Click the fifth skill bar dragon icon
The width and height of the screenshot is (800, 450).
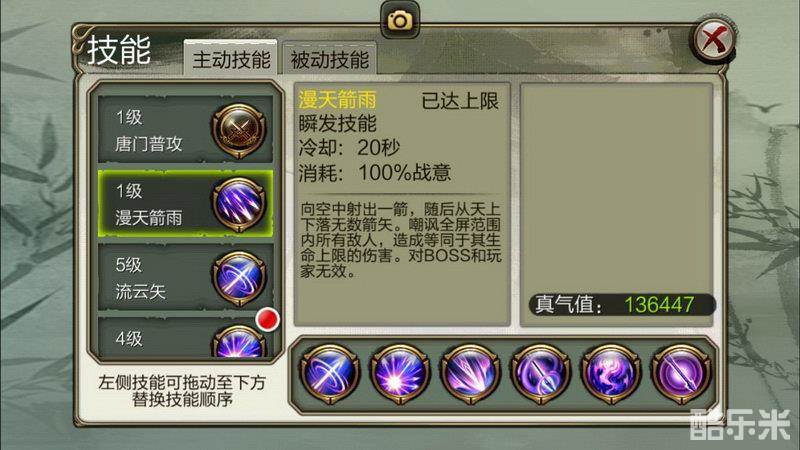pos(611,374)
